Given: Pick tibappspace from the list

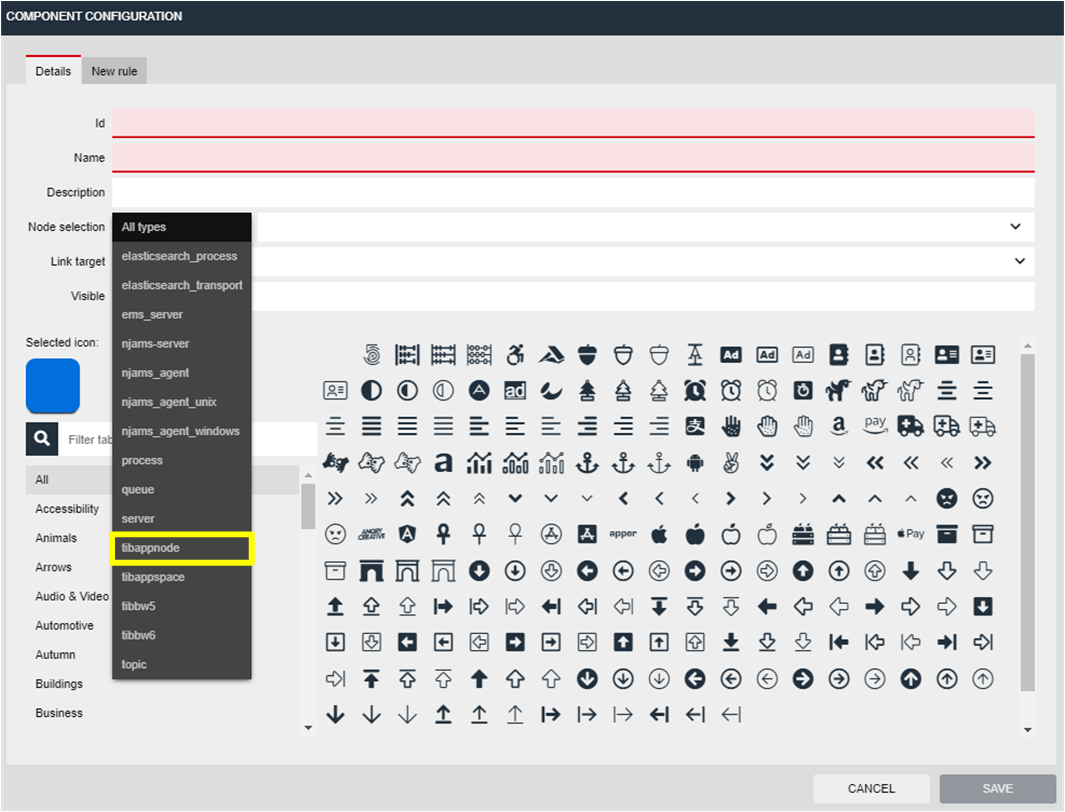Looking at the screenshot, I should coord(181,577).
